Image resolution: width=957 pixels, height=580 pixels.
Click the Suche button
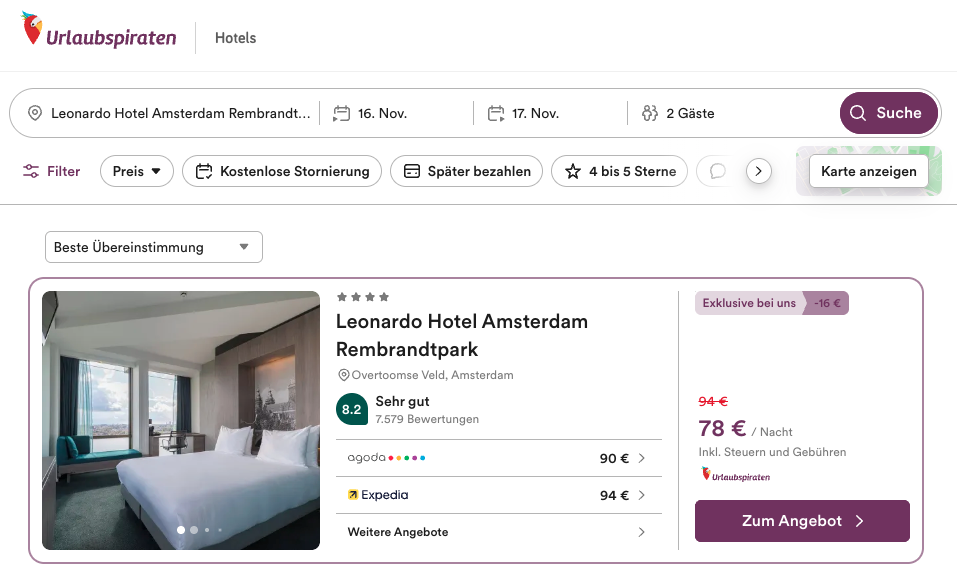click(888, 113)
